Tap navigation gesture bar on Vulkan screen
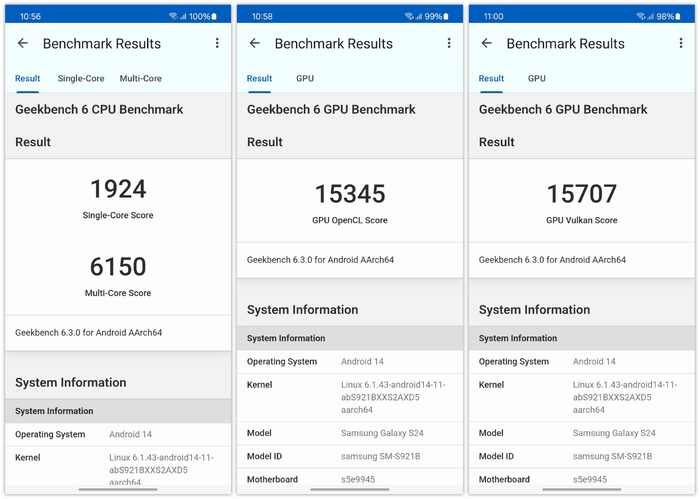 click(582, 490)
